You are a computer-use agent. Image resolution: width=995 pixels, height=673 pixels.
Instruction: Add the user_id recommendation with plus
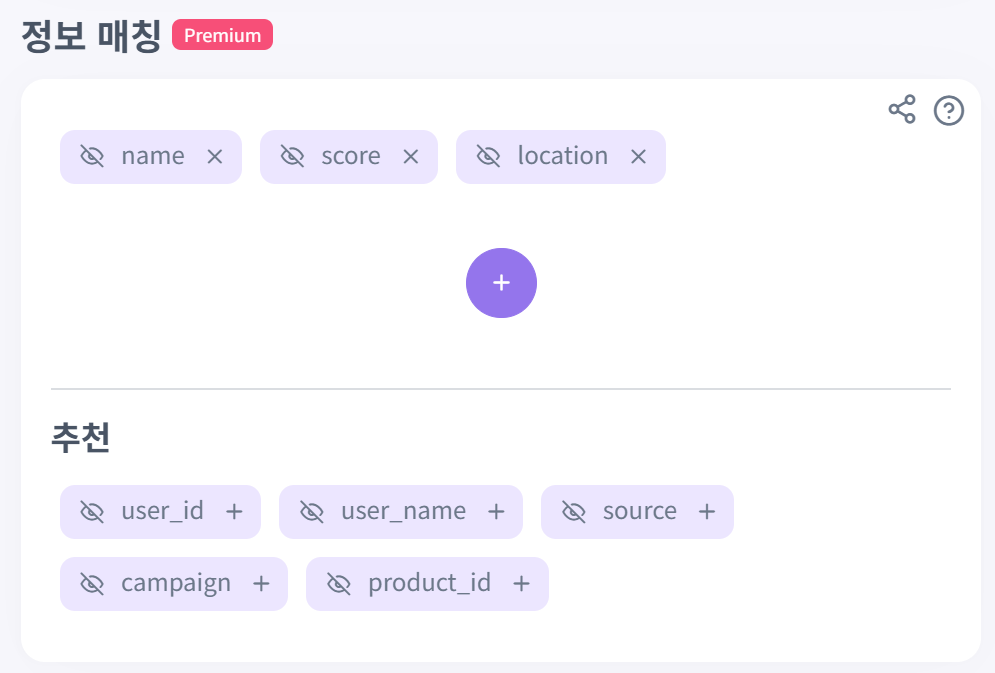234,511
